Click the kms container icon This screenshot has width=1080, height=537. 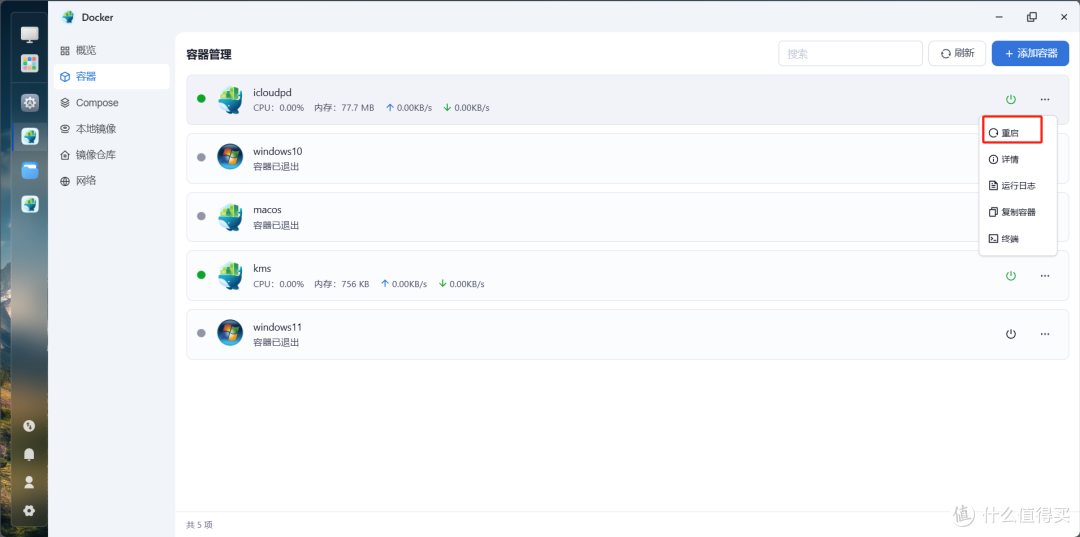coord(230,275)
